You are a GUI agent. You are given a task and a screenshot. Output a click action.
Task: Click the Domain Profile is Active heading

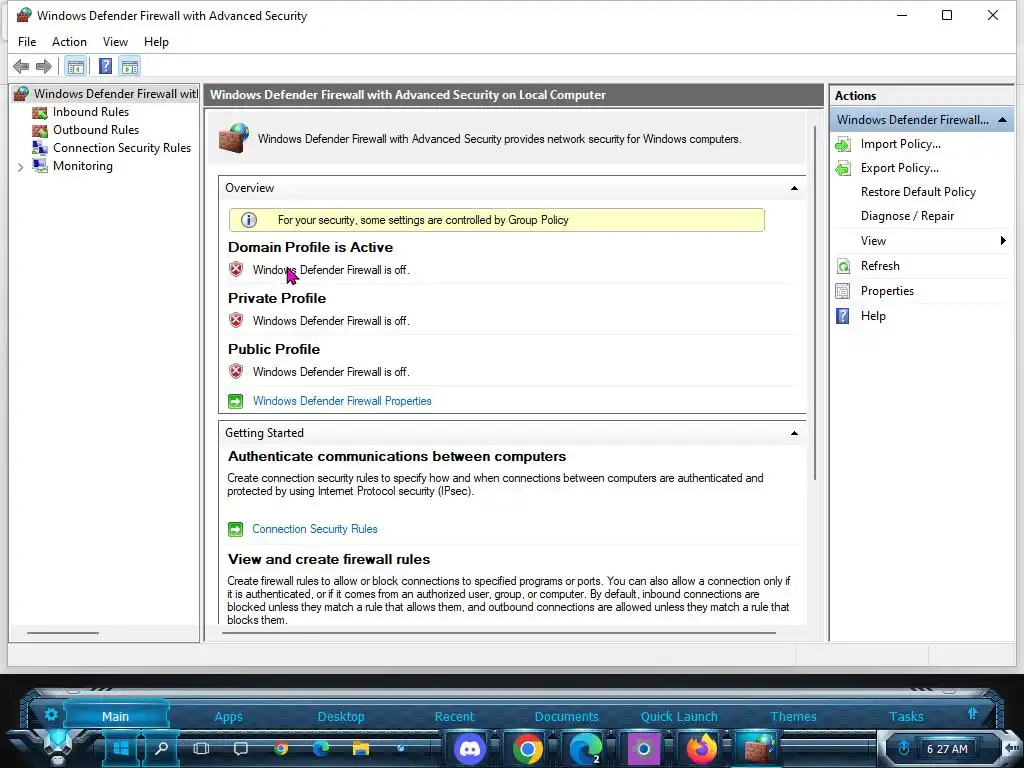[310, 248]
